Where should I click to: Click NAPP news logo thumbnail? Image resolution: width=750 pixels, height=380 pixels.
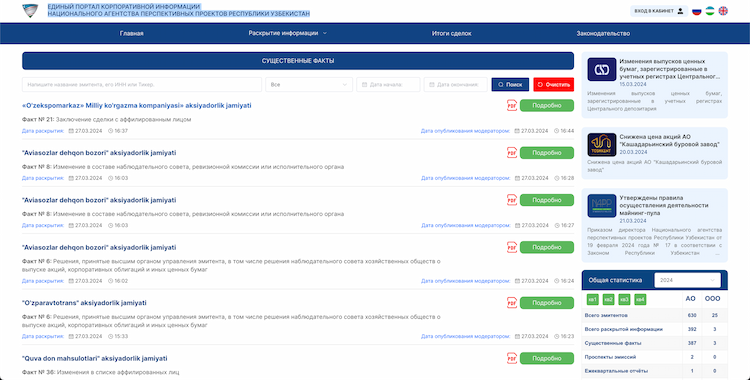(x=602, y=206)
